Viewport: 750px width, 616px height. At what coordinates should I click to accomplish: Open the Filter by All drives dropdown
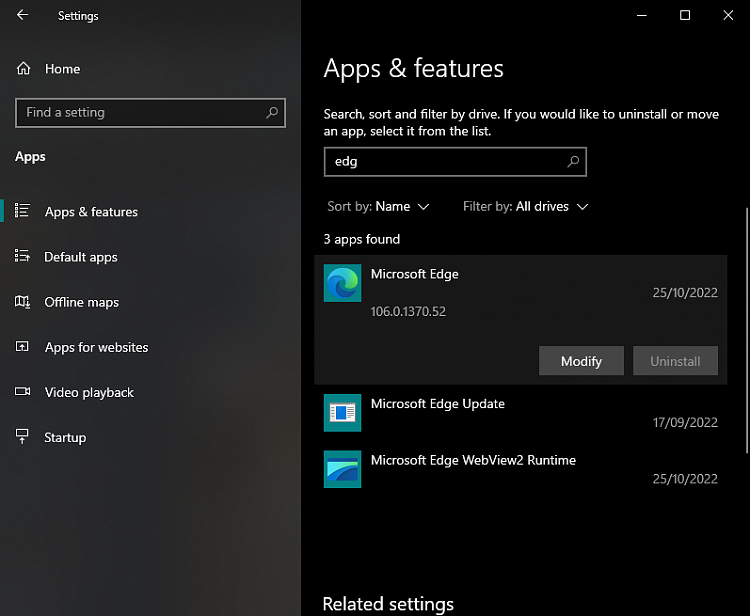(x=525, y=207)
